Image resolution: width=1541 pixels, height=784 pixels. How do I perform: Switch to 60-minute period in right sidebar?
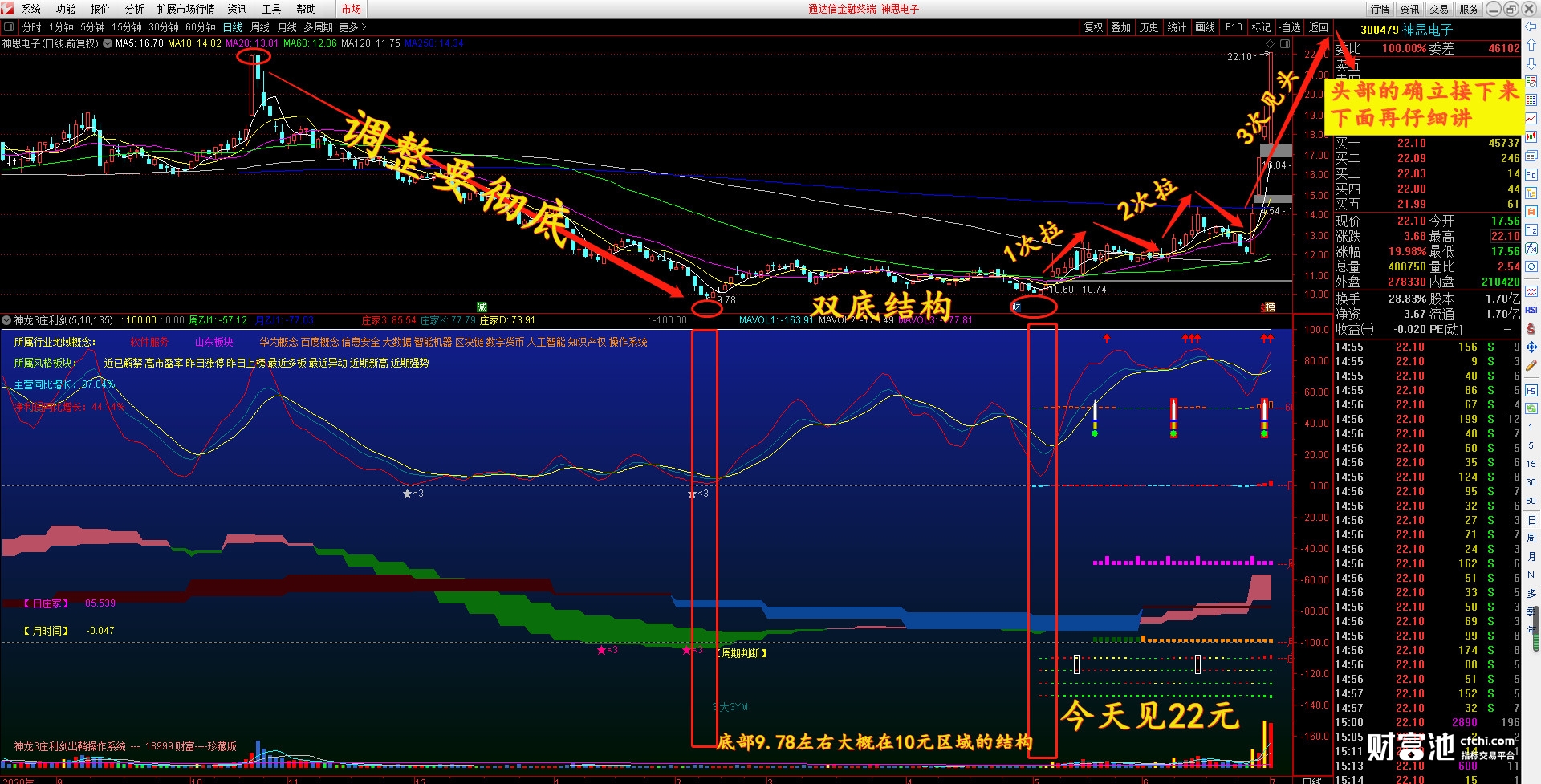1531,501
